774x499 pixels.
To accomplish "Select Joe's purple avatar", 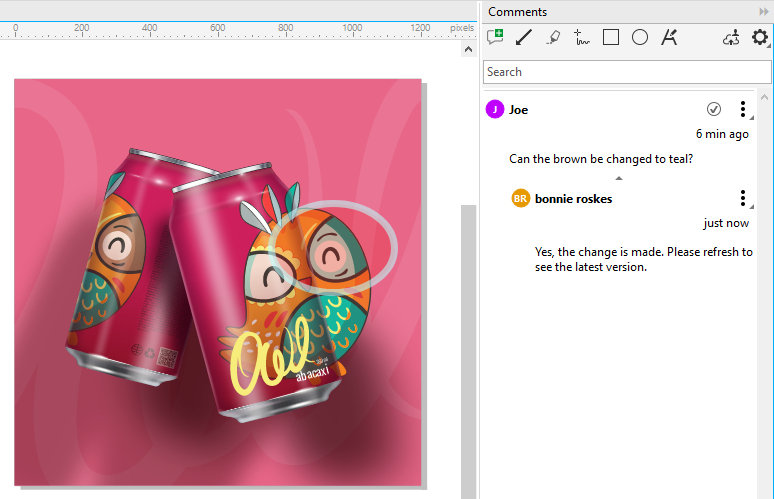I will coord(495,110).
